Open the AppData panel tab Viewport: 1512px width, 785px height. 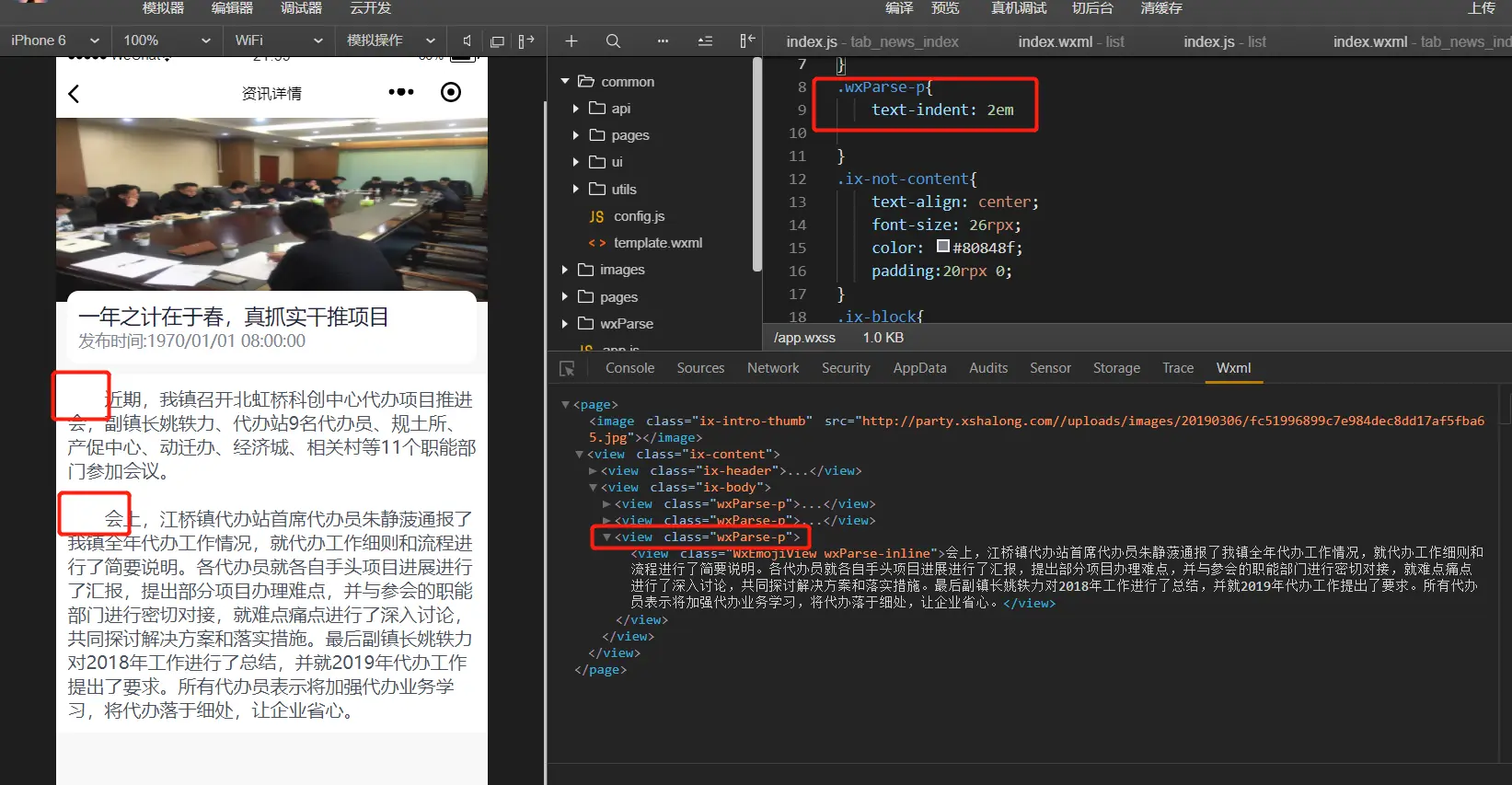pos(919,368)
